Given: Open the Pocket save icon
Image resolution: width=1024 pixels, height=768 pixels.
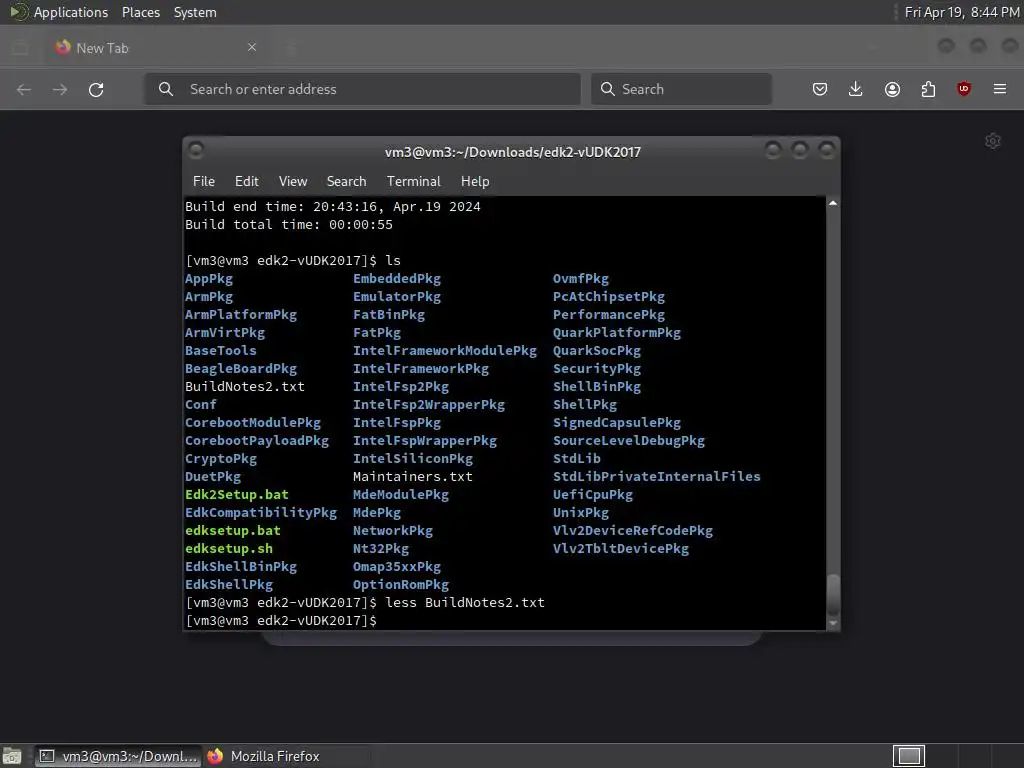Looking at the screenshot, I should (x=820, y=89).
